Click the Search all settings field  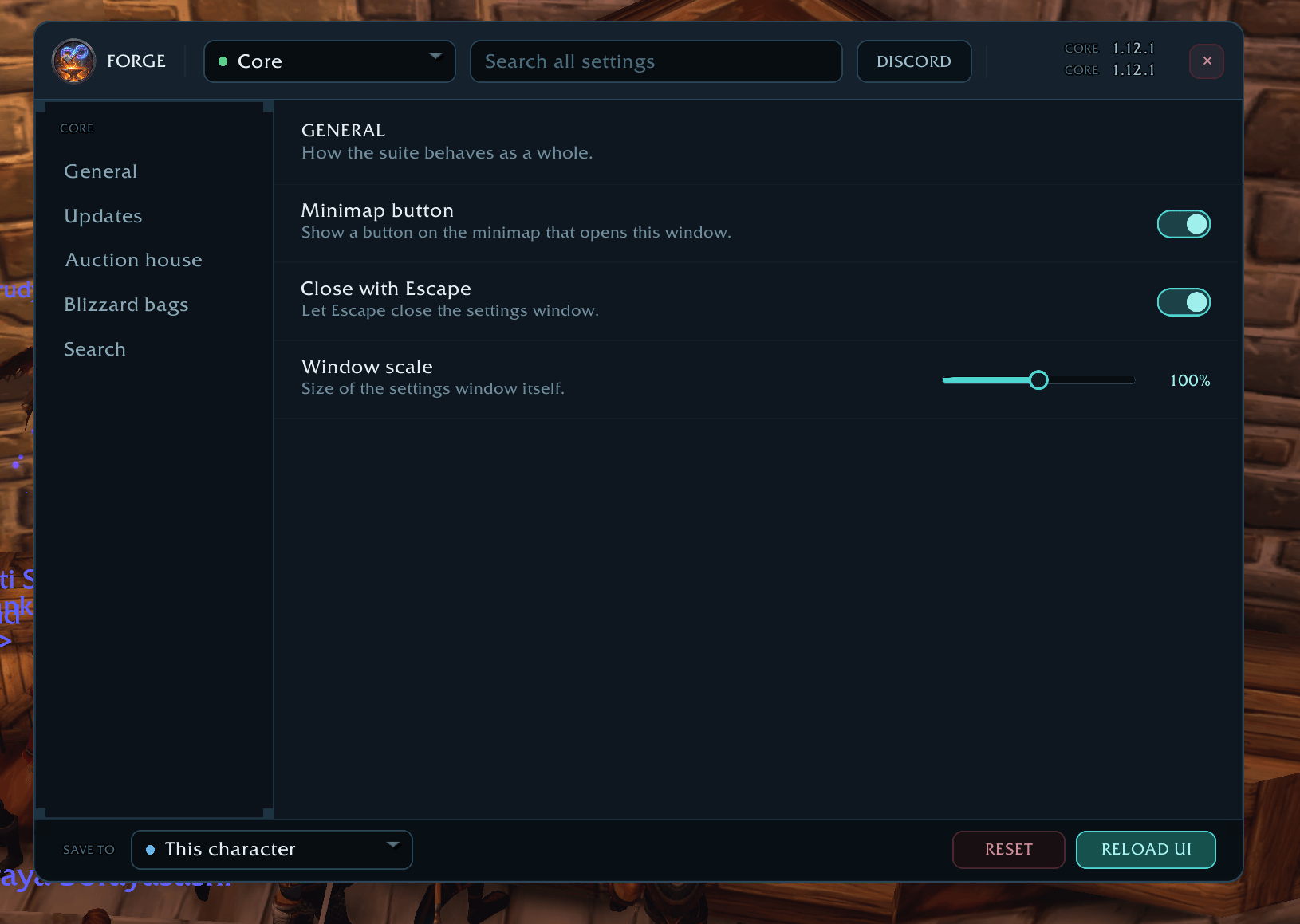click(x=656, y=61)
